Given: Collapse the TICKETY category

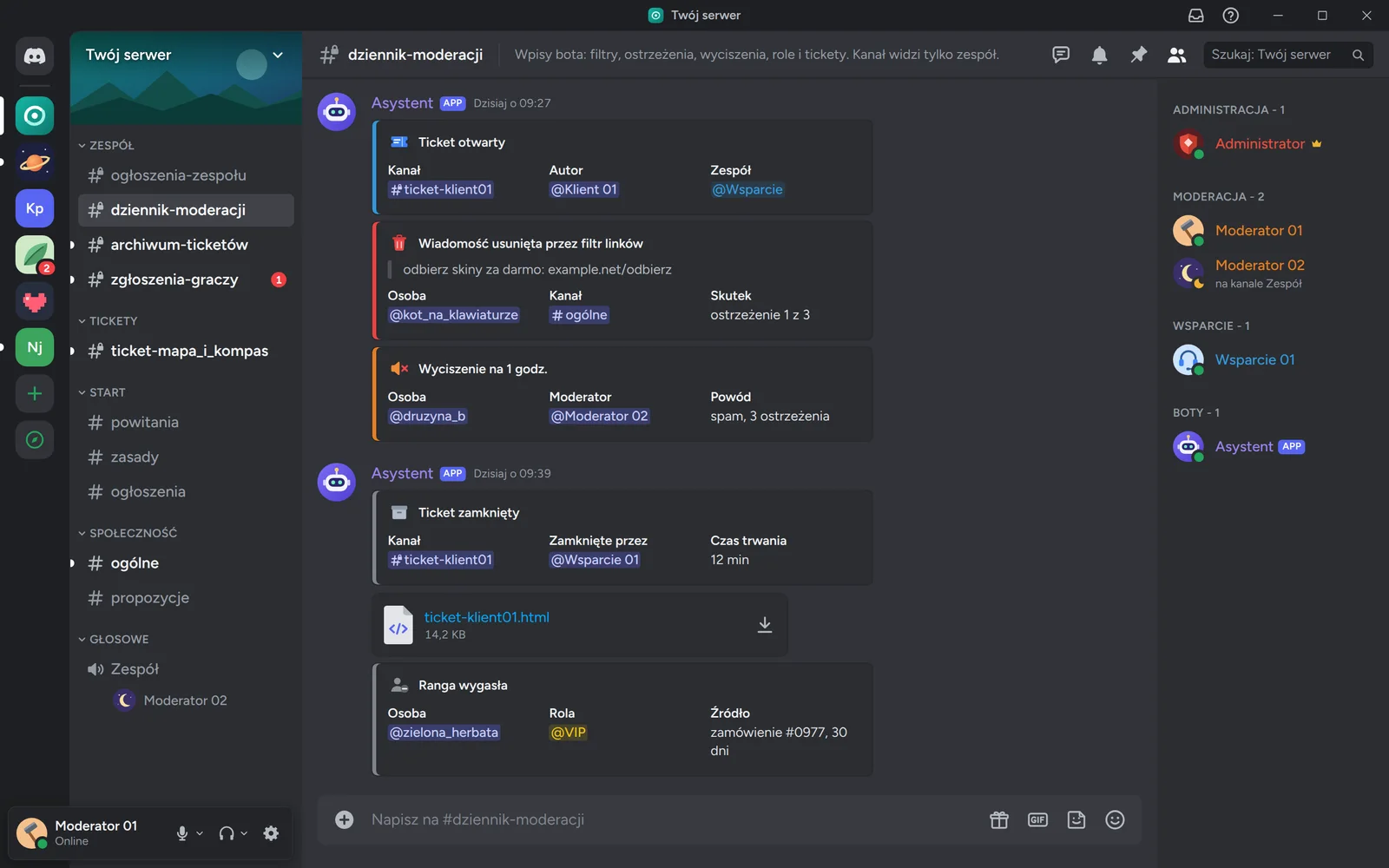Looking at the screenshot, I should tap(108, 321).
